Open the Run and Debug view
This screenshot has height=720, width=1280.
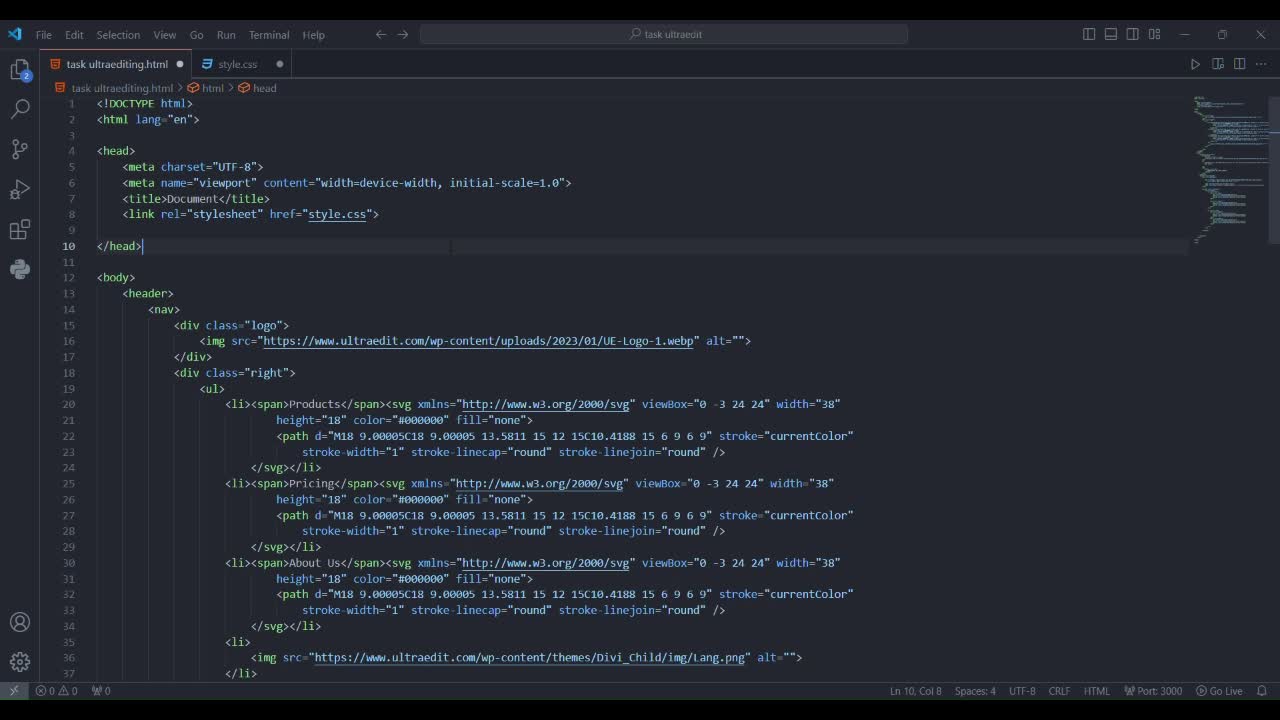click(x=19, y=190)
